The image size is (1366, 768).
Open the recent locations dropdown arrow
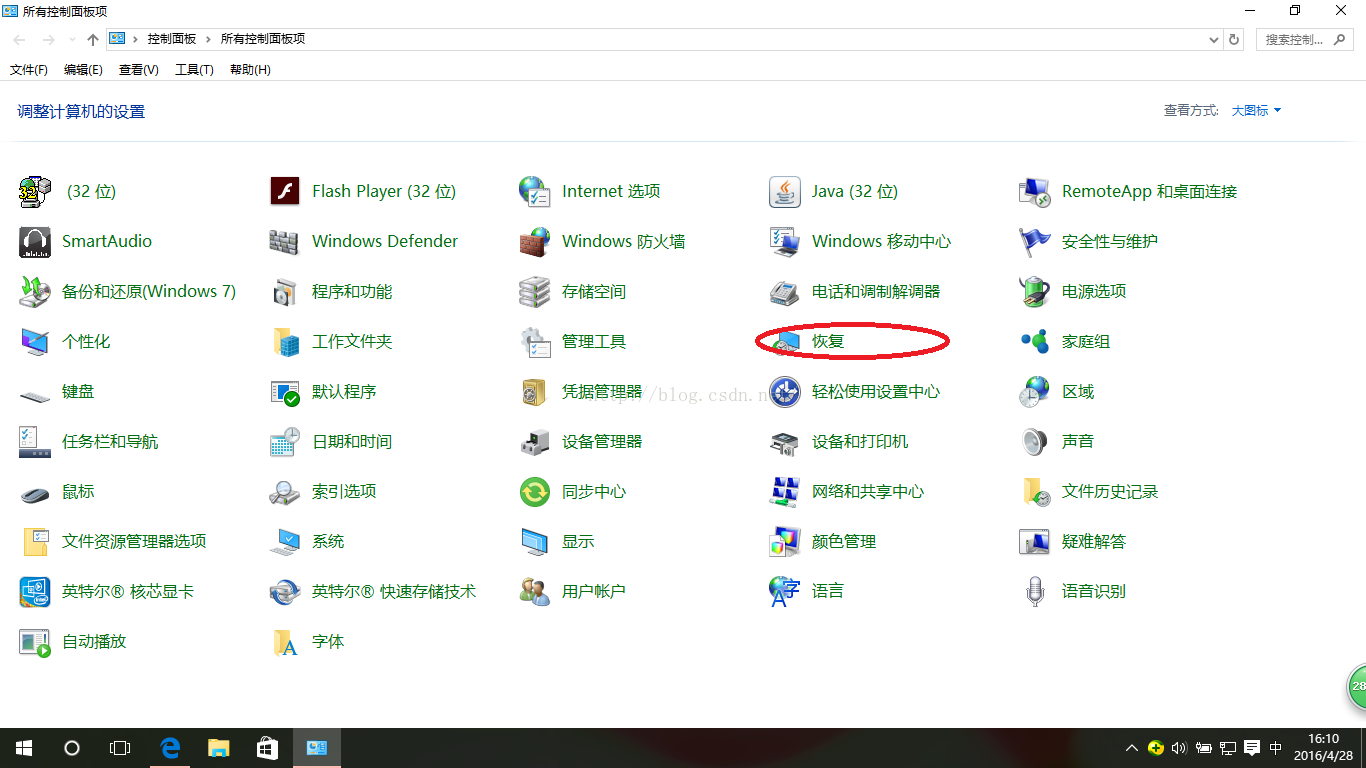[71, 39]
